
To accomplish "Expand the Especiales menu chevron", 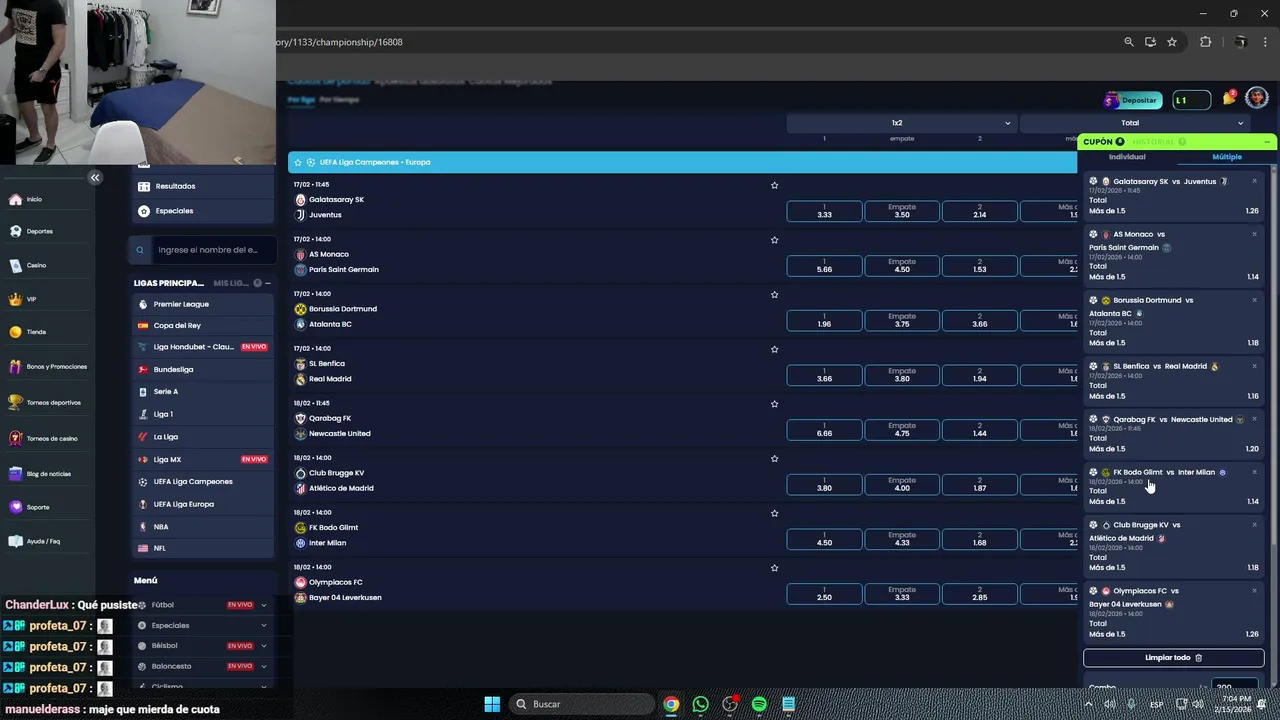I will pos(264,626).
